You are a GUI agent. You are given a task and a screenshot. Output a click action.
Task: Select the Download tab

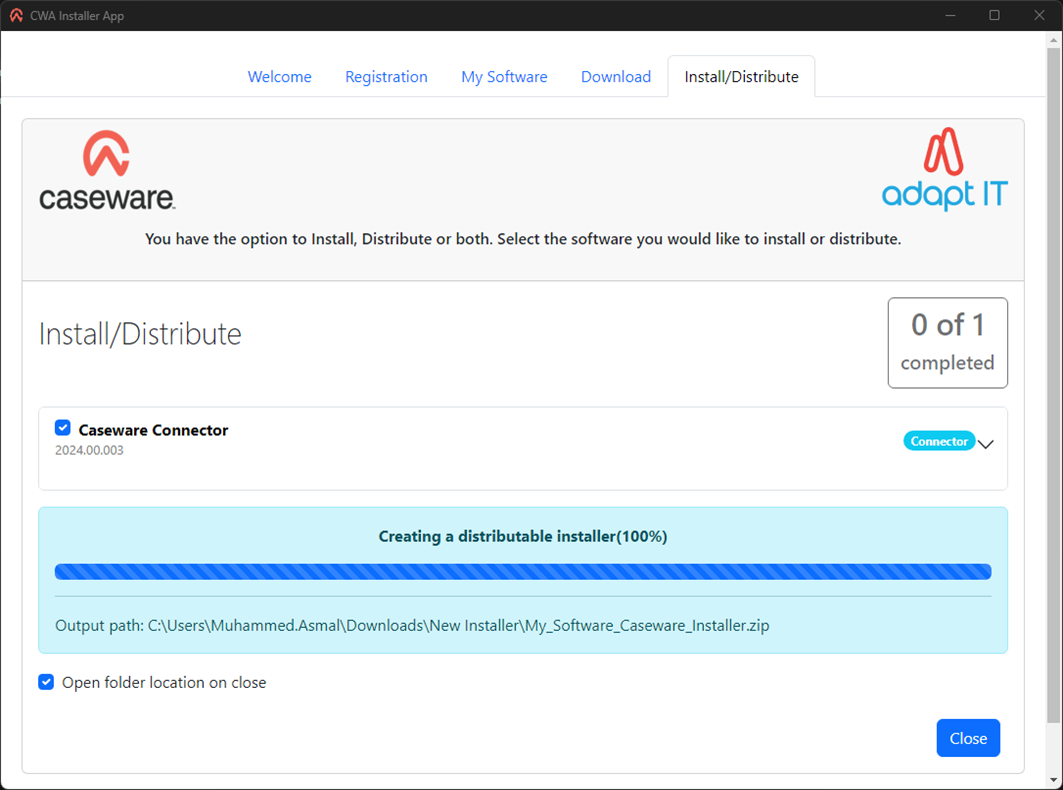pos(616,77)
